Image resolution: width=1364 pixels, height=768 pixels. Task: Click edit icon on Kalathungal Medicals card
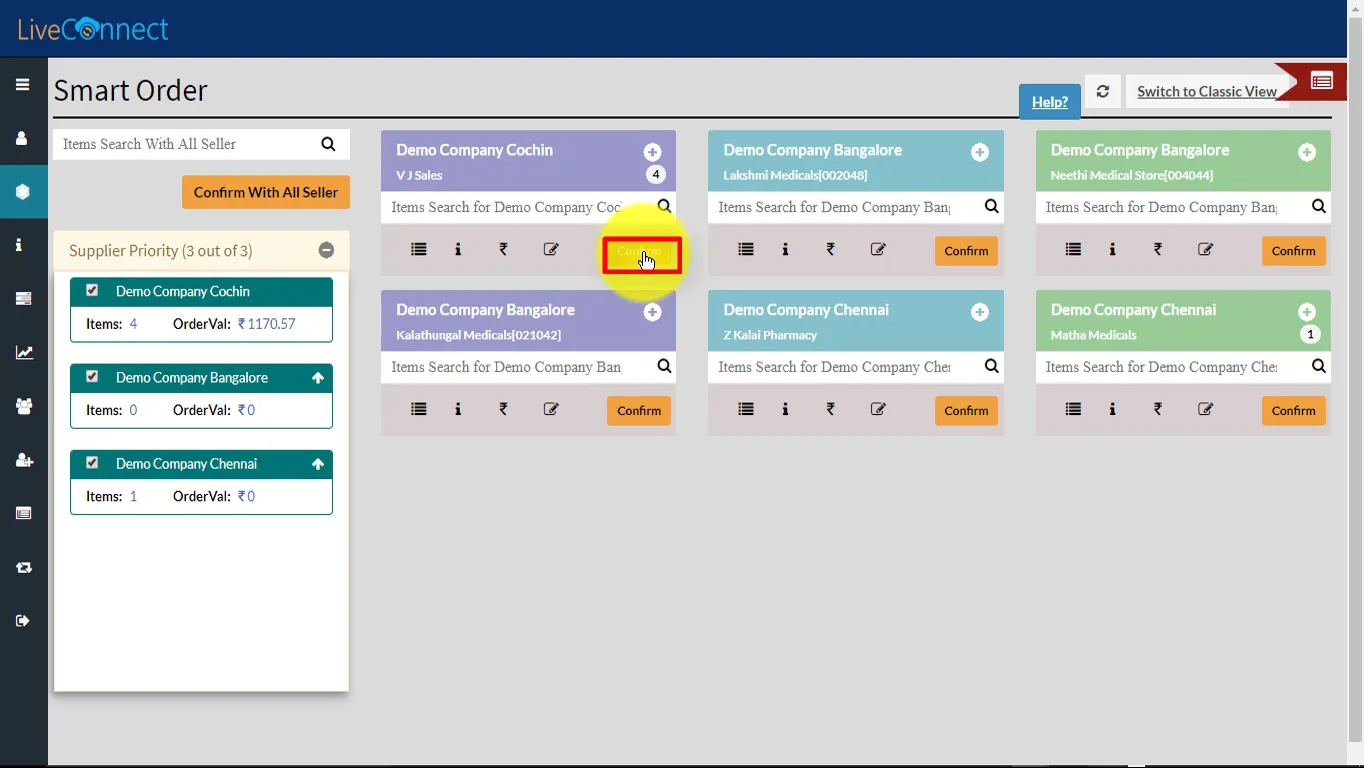coord(551,409)
